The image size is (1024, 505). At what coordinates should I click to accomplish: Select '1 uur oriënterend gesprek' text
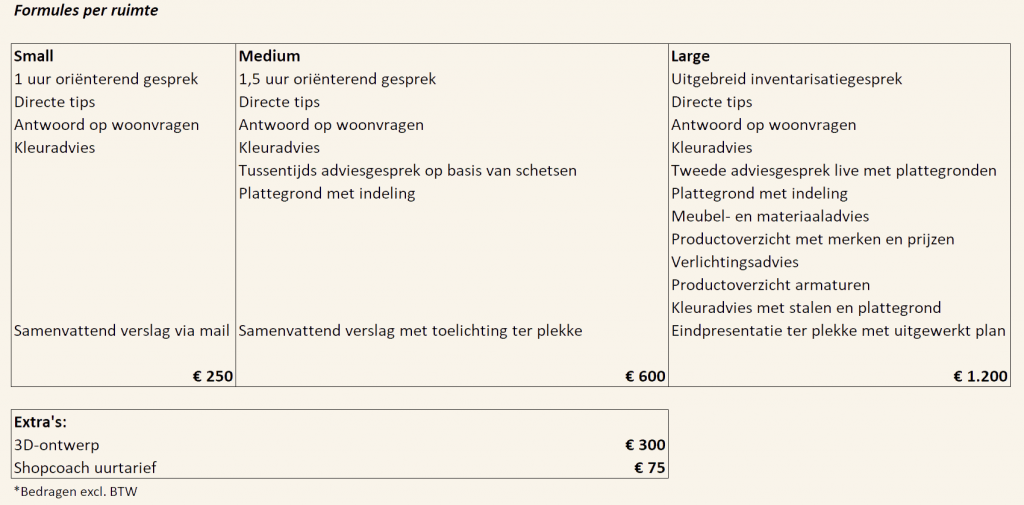pyautogui.click(x=106, y=79)
